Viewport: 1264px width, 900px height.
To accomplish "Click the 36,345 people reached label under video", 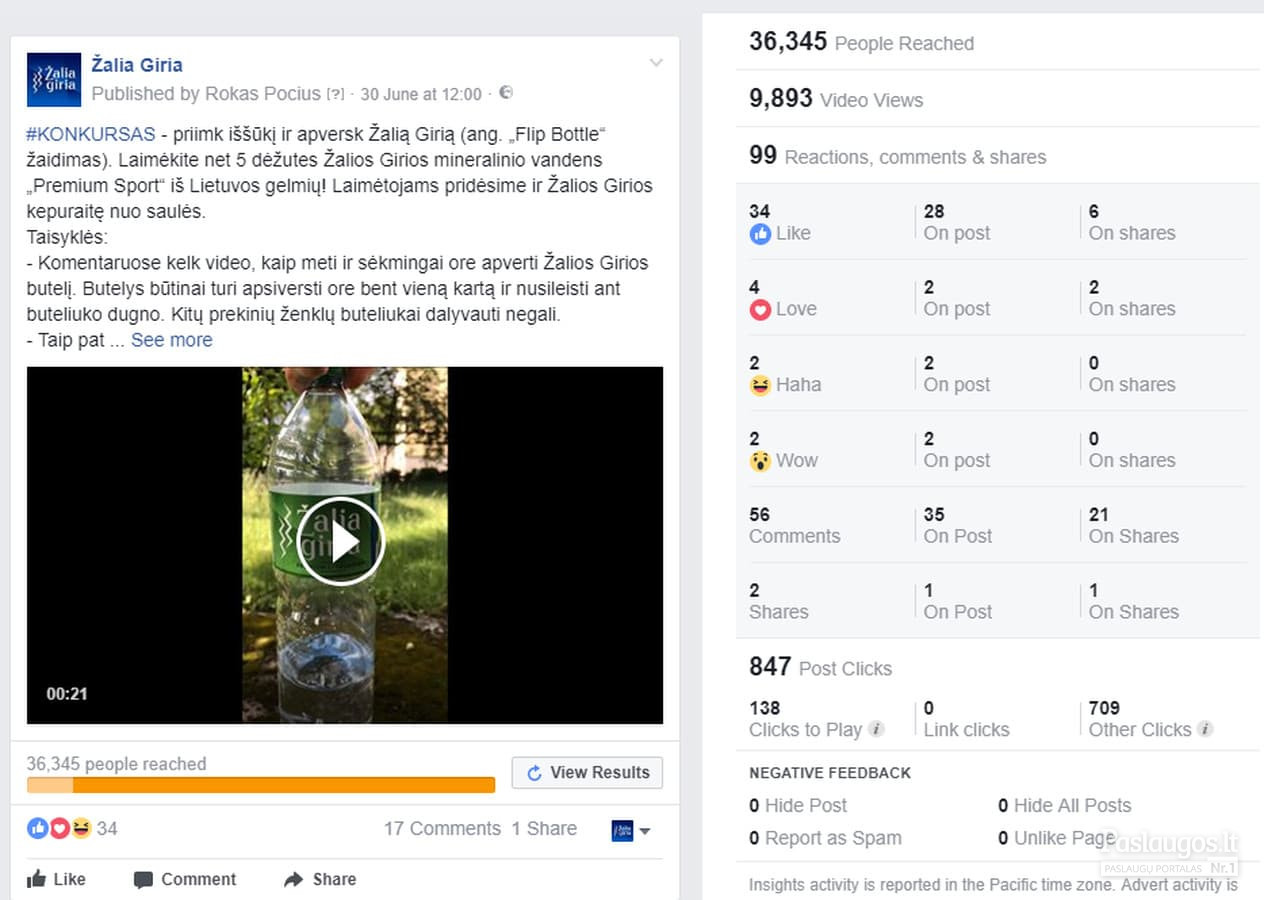I will tap(117, 764).
